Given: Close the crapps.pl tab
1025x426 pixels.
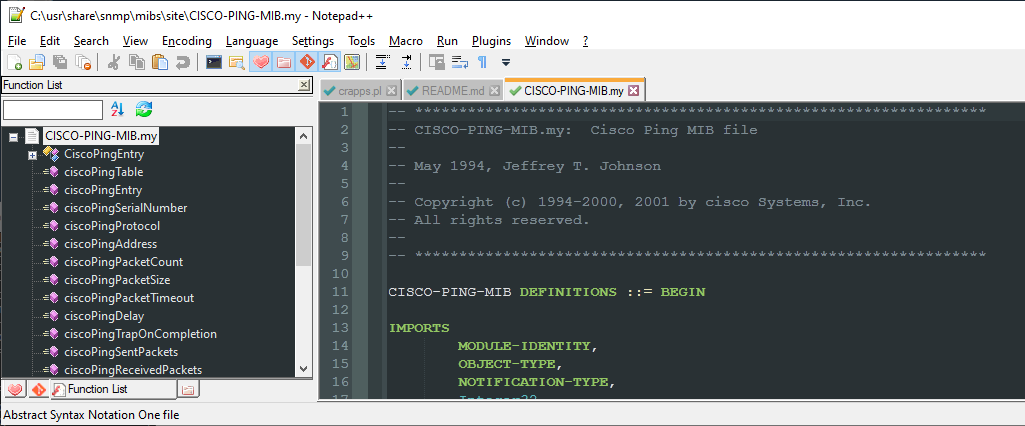Looking at the screenshot, I should (x=392, y=91).
